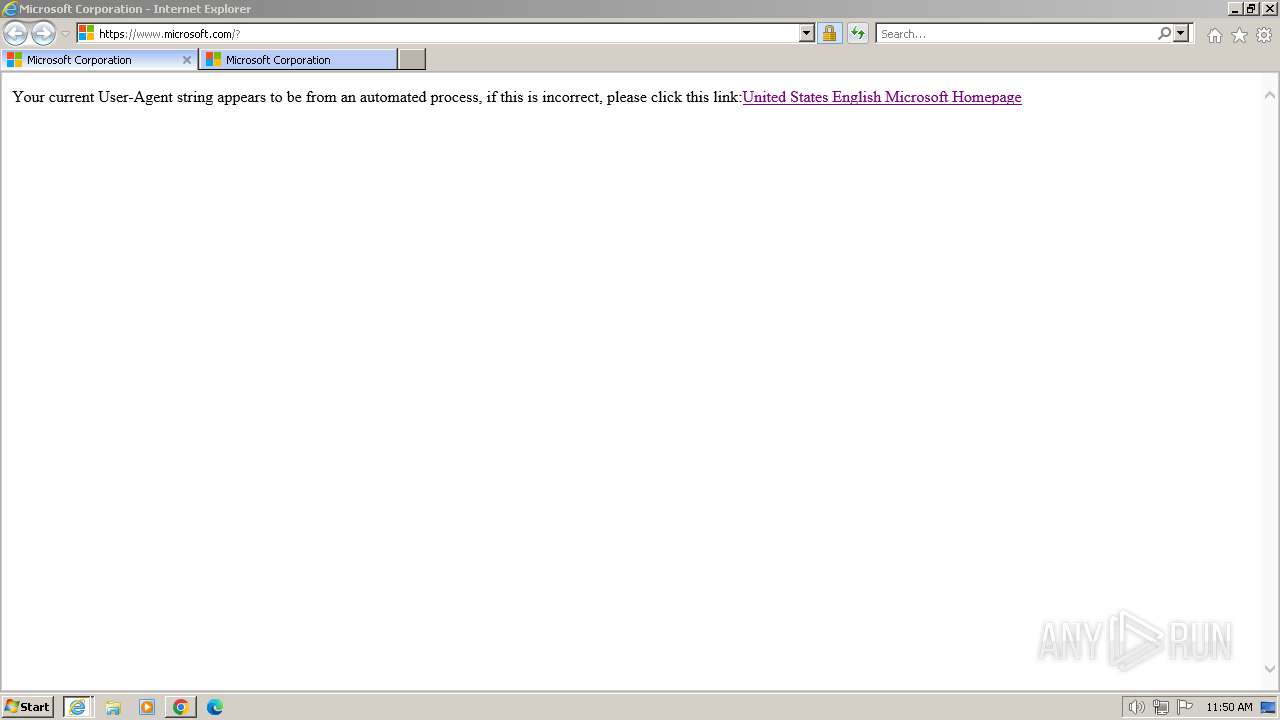The width and height of the screenshot is (1280, 720).
Task: Launch Windows Media Player from the taskbar
Action: pyautogui.click(x=147, y=707)
